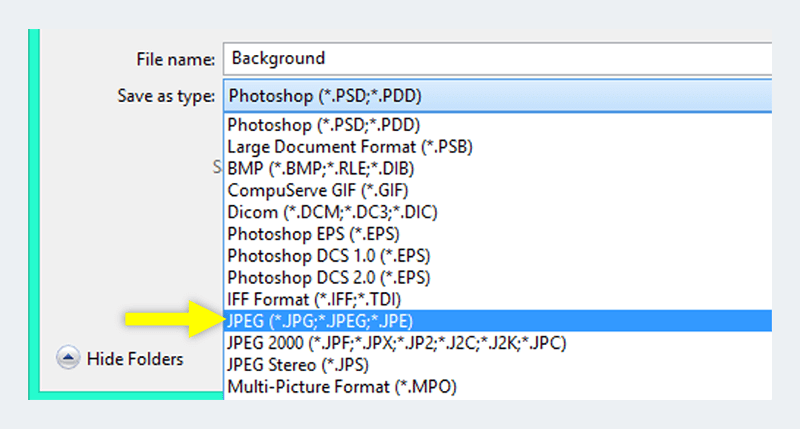This screenshot has height=429, width=800.
Task: Choose Photoshop (*.PSD;*.PDD) from the list
Action: point(497,124)
